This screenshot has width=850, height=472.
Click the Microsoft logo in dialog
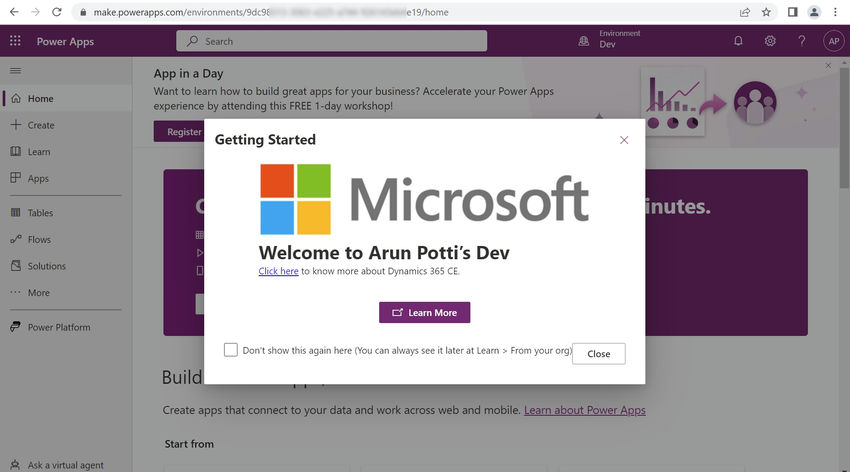(x=424, y=199)
